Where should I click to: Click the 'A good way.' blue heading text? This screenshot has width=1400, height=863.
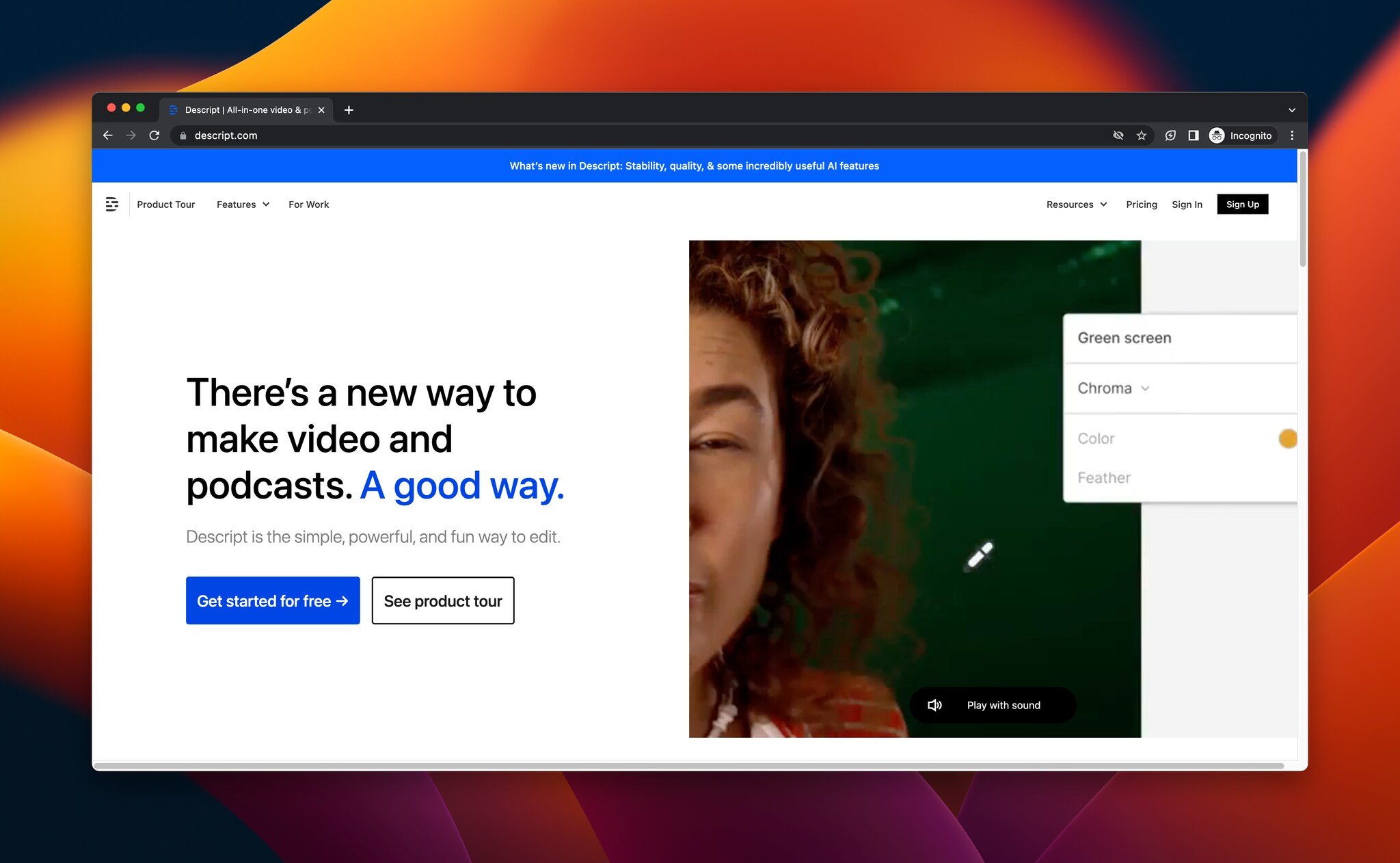[462, 486]
